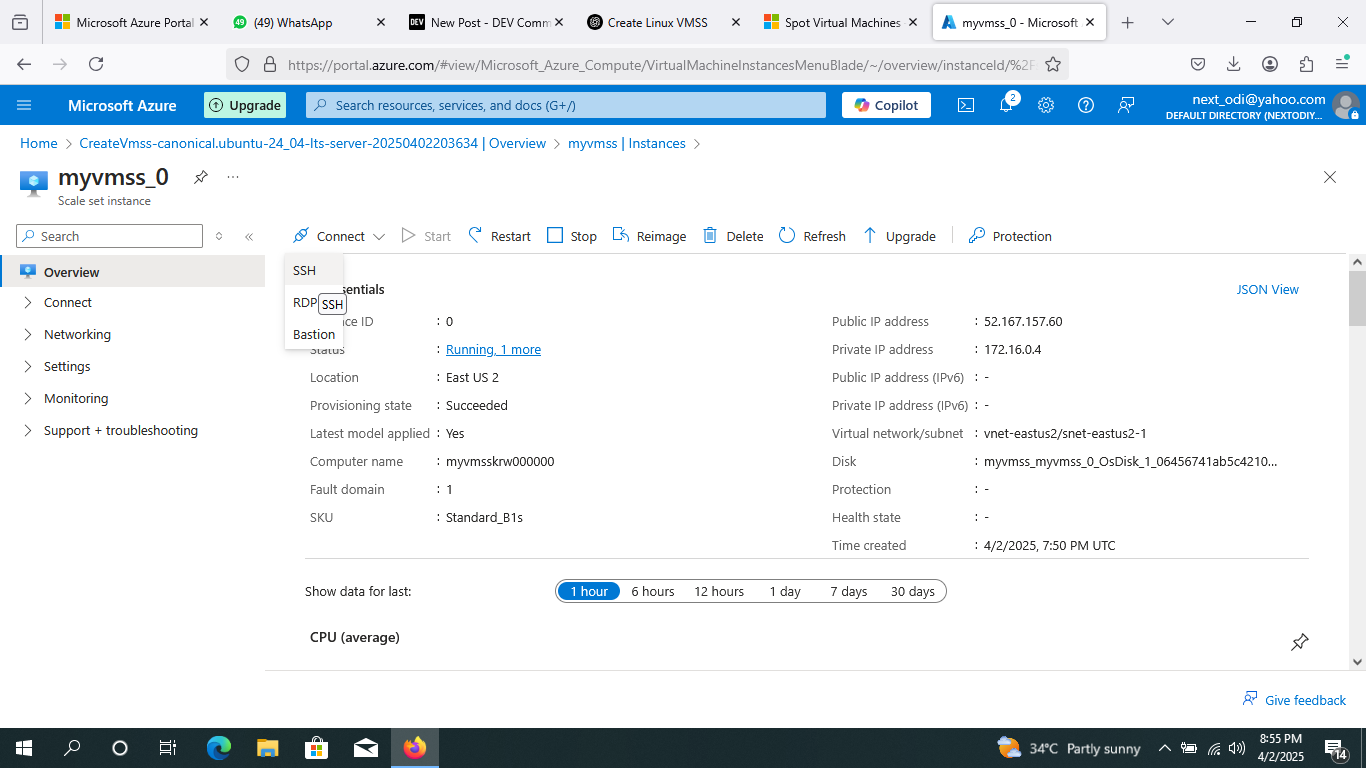
Task: Reimage the instance
Action: click(x=649, y=236)
